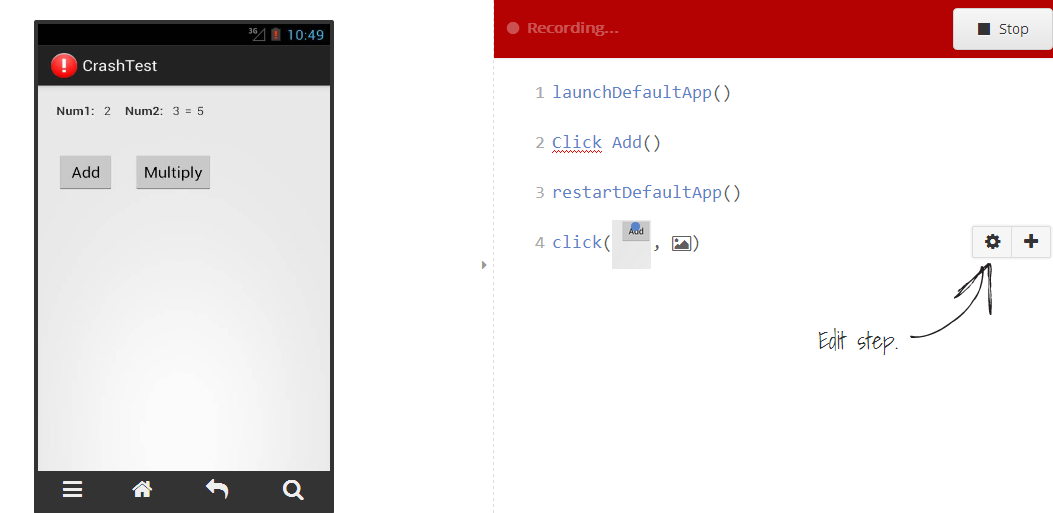
Task: Tap the Back arrow on the phone
Action: (x=217, y=489)
